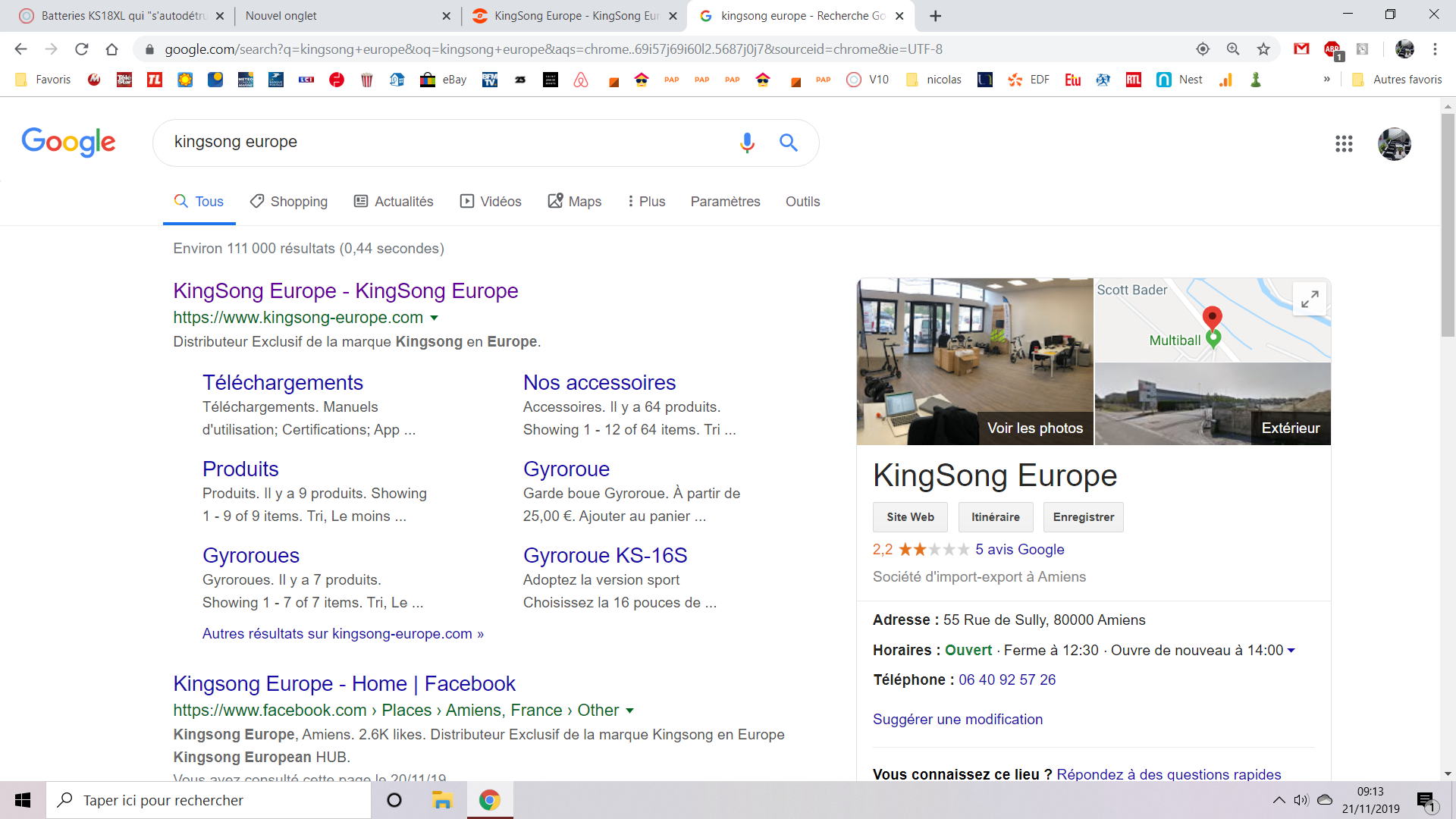The image size is (1456, 819).
Task: Open the Extérieur street view thumbnail
Action: [x=1213, y=404]
